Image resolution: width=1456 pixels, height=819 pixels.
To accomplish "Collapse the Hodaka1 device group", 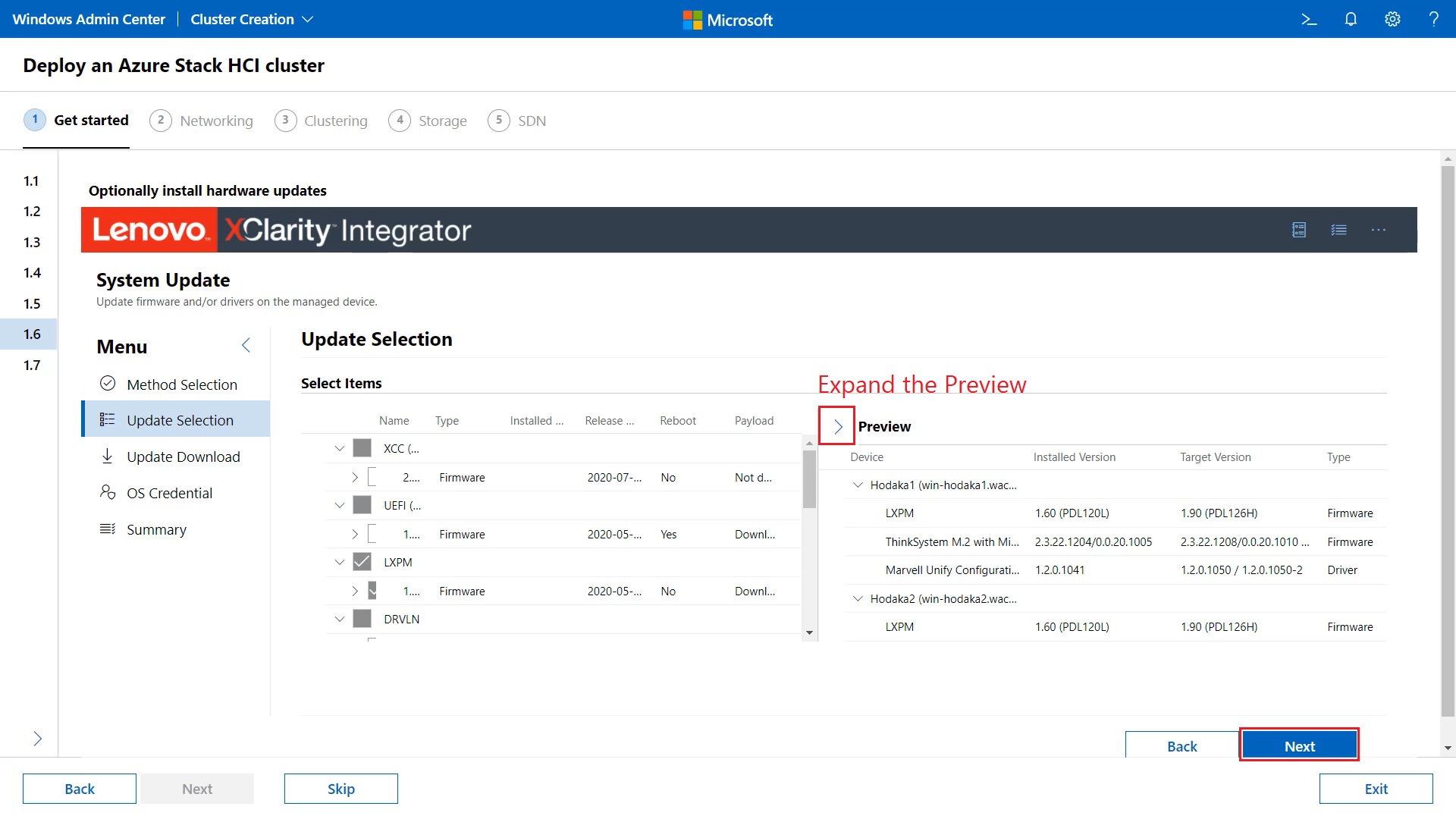I will coord(858,485).
